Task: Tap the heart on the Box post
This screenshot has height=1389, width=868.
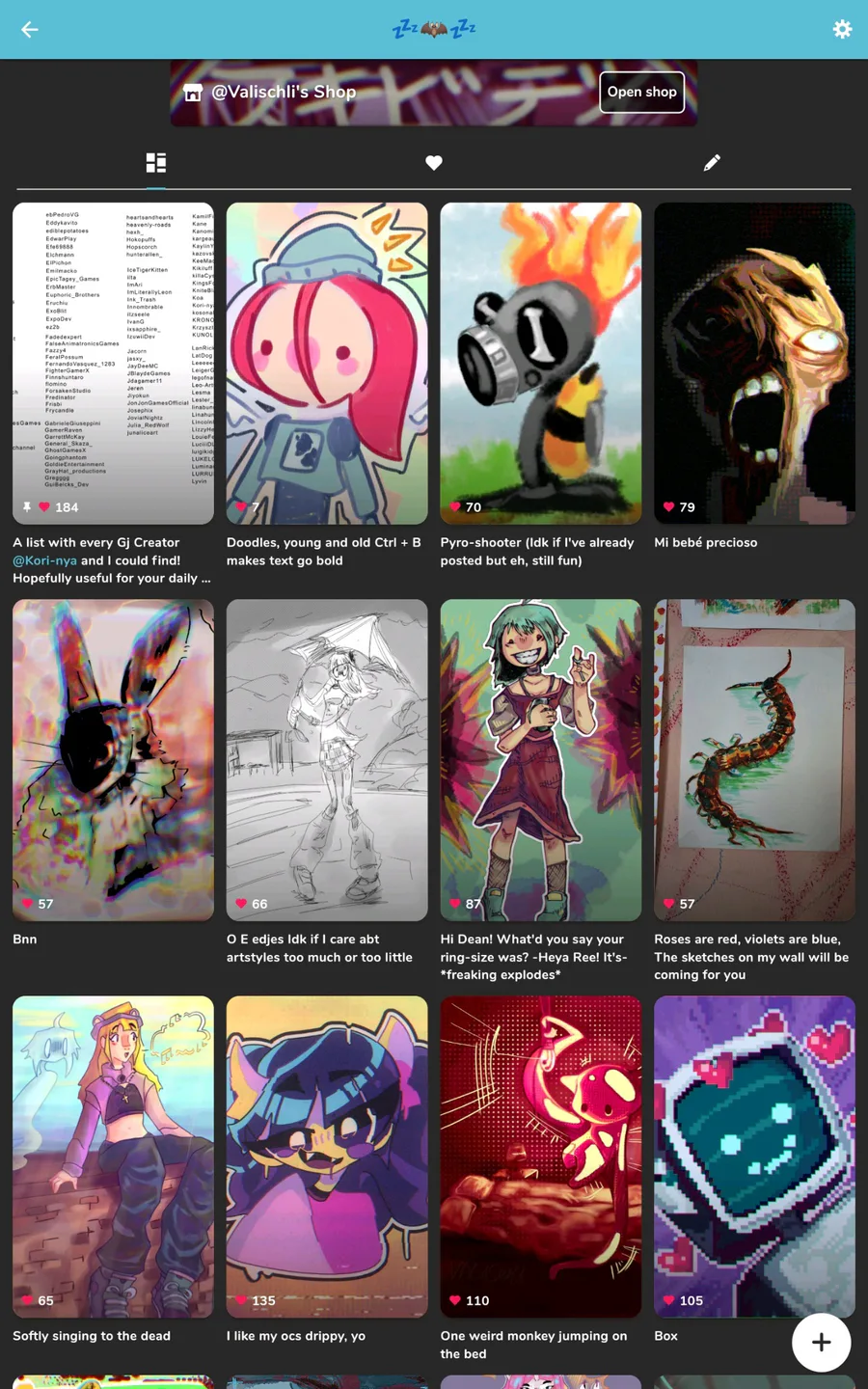Action: (x=668, y=1300)
